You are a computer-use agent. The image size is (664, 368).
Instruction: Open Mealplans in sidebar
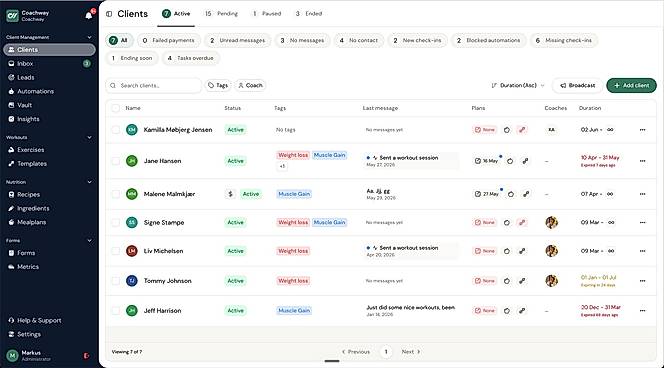pos(49,222)
